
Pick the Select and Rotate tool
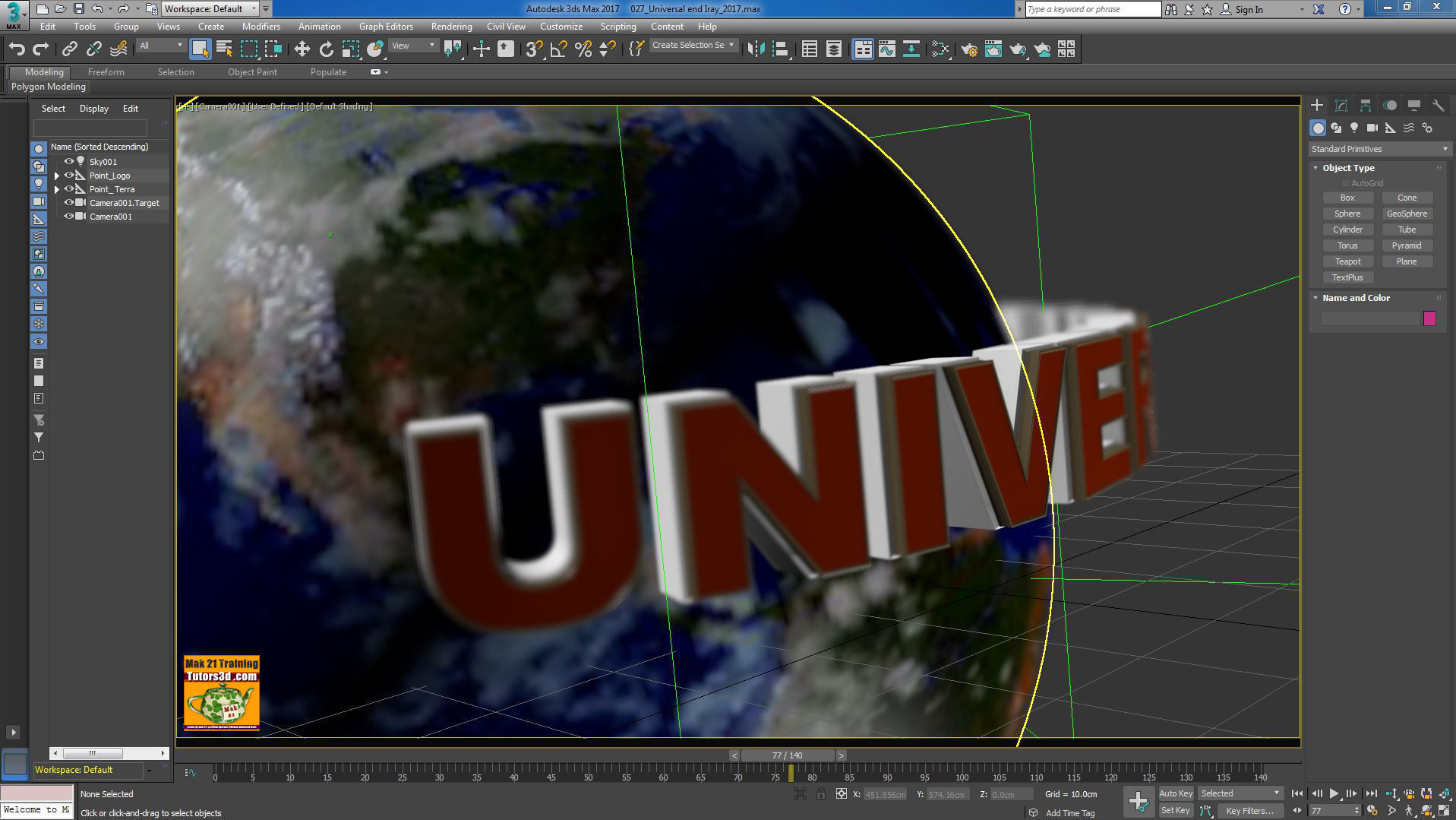(x=327, y=49)
